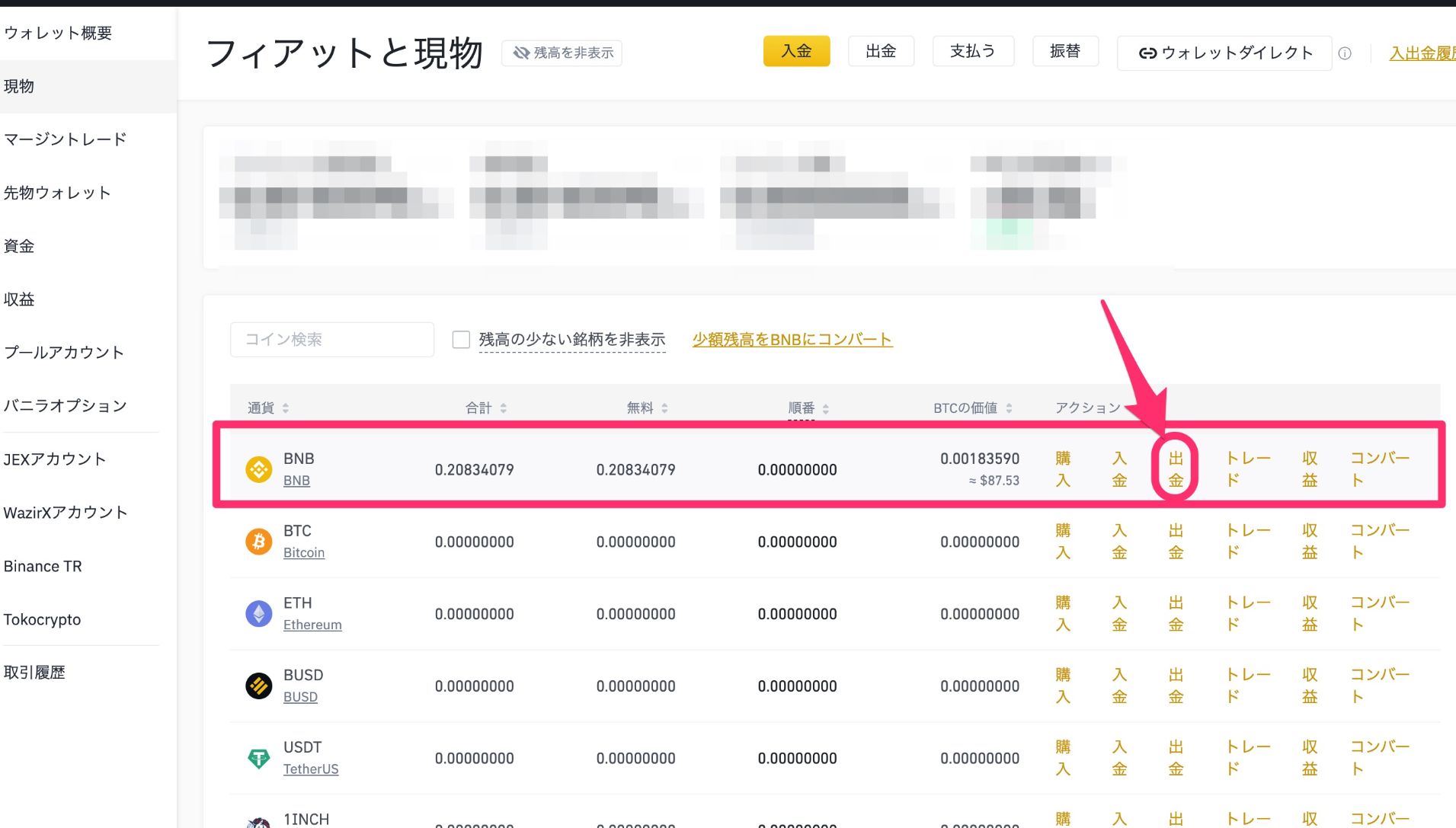This screenshot has width=1456, height=828.
Task: Click 出金 in the BUSD row
Action: tap(1176, 686)
